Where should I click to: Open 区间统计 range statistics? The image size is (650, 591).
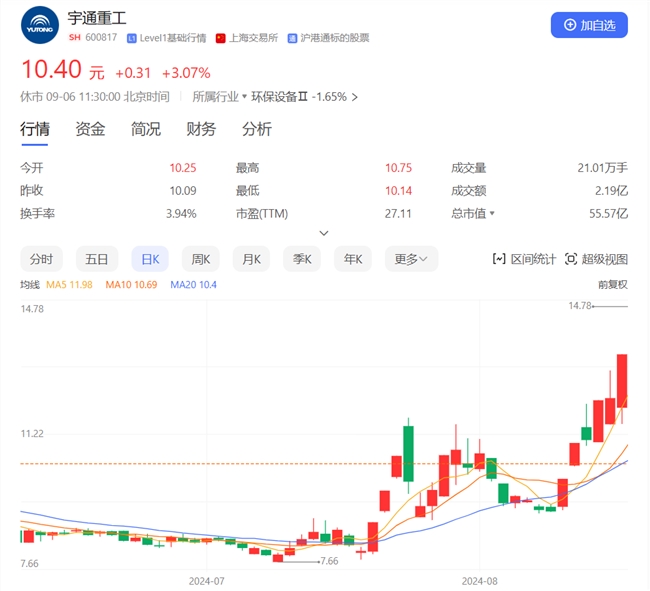(524, 259)
